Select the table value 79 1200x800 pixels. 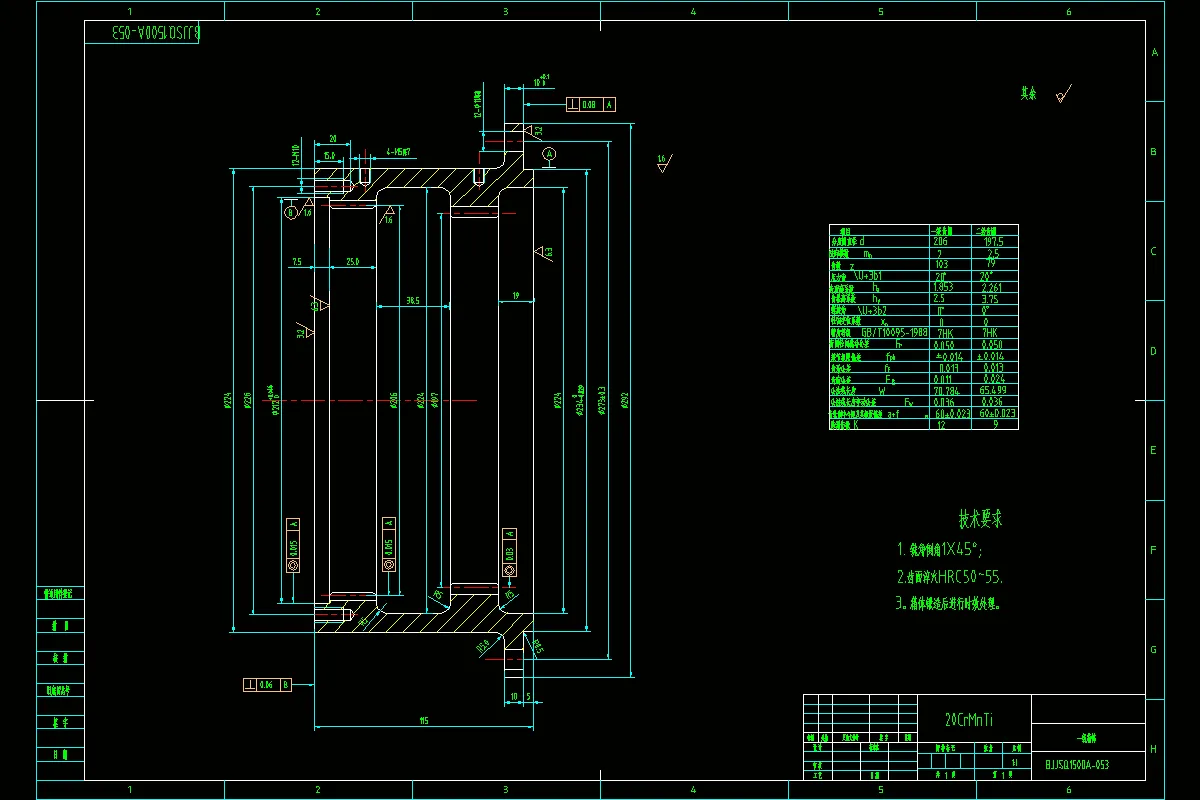coord(993,264)
